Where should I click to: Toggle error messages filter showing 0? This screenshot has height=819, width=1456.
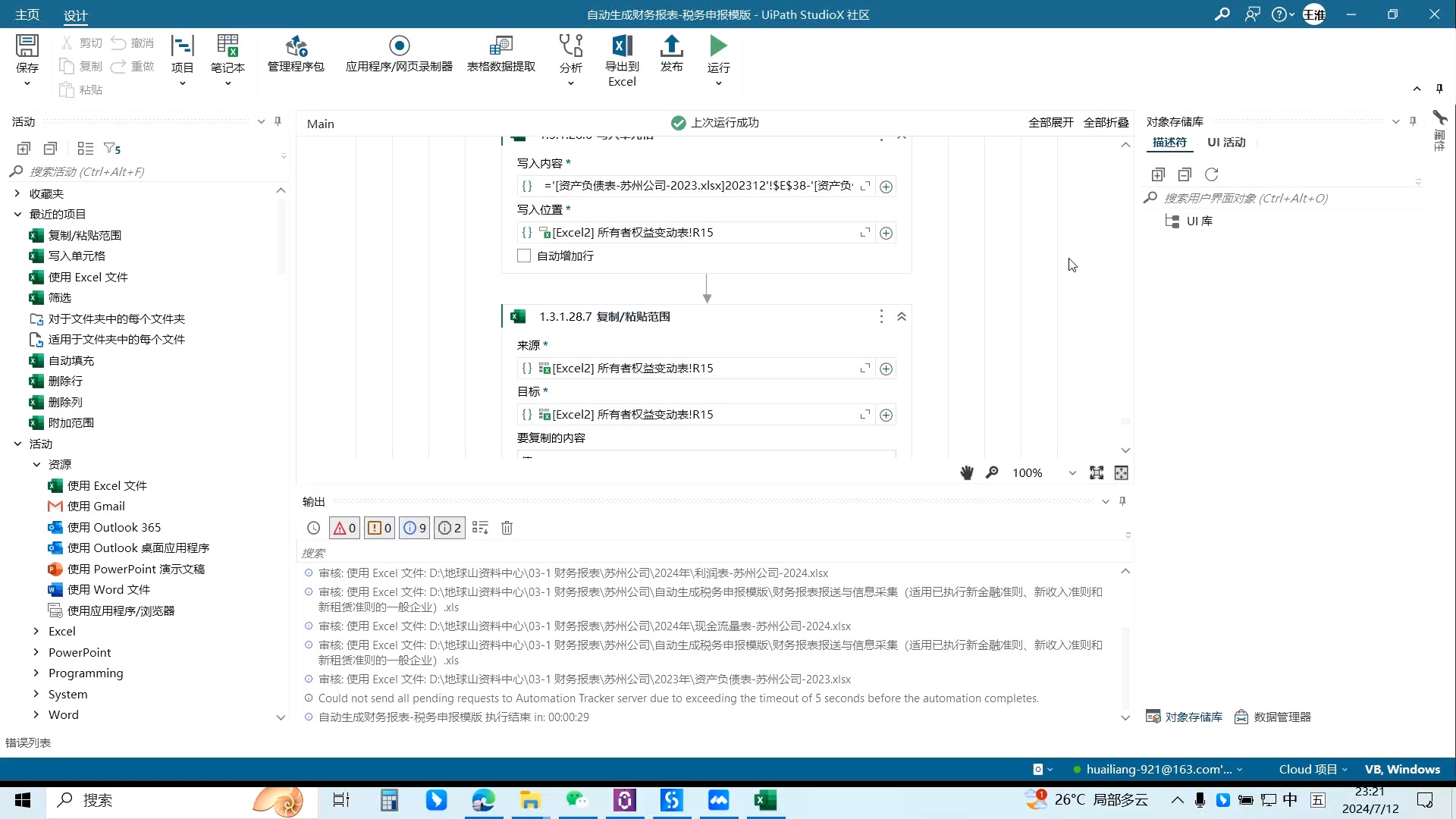344,528
